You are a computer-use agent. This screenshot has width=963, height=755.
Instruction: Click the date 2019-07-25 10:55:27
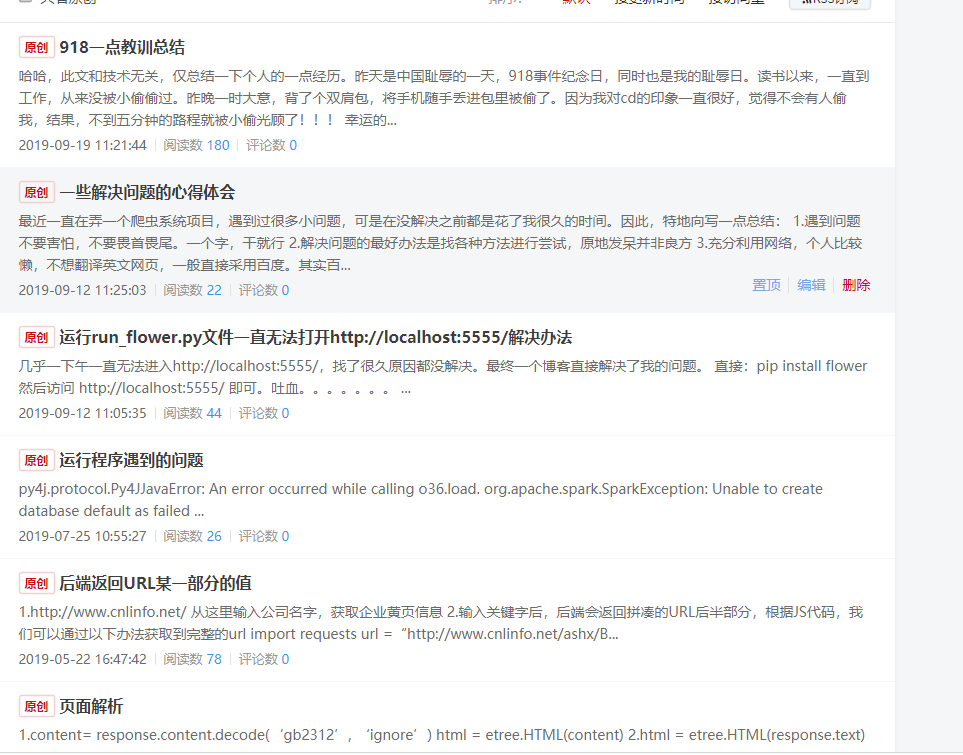tap(82, 536)
